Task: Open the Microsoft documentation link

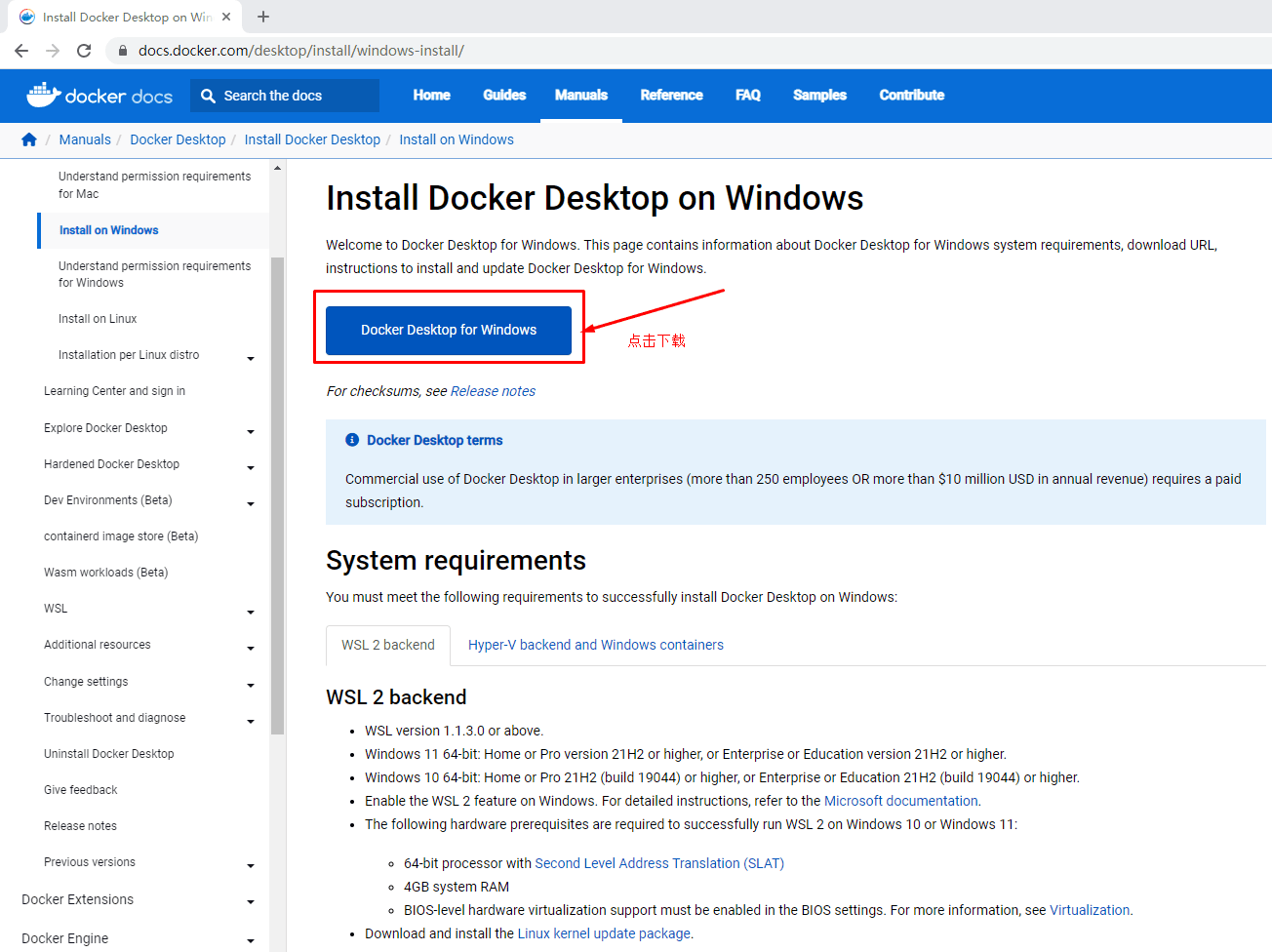Action: (901, 801)
